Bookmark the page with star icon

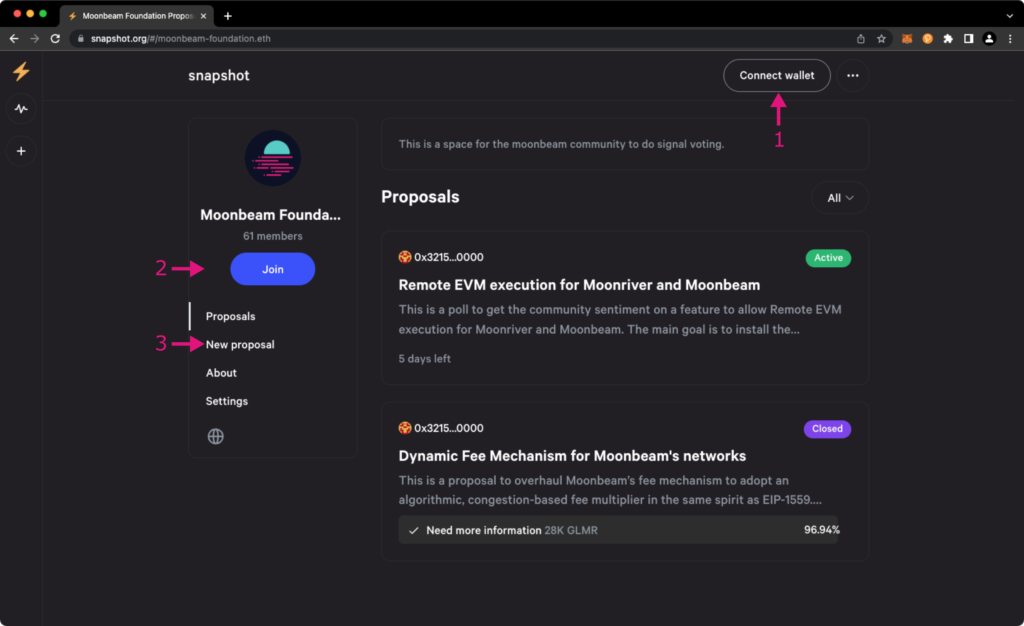[881, 39]
